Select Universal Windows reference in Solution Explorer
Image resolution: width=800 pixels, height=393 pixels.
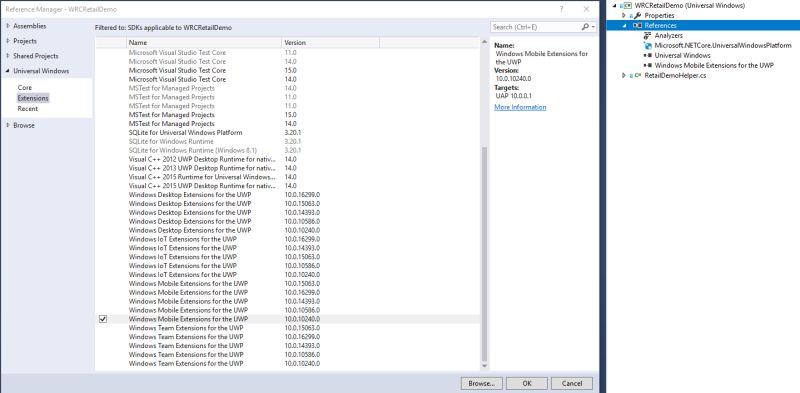682,56
